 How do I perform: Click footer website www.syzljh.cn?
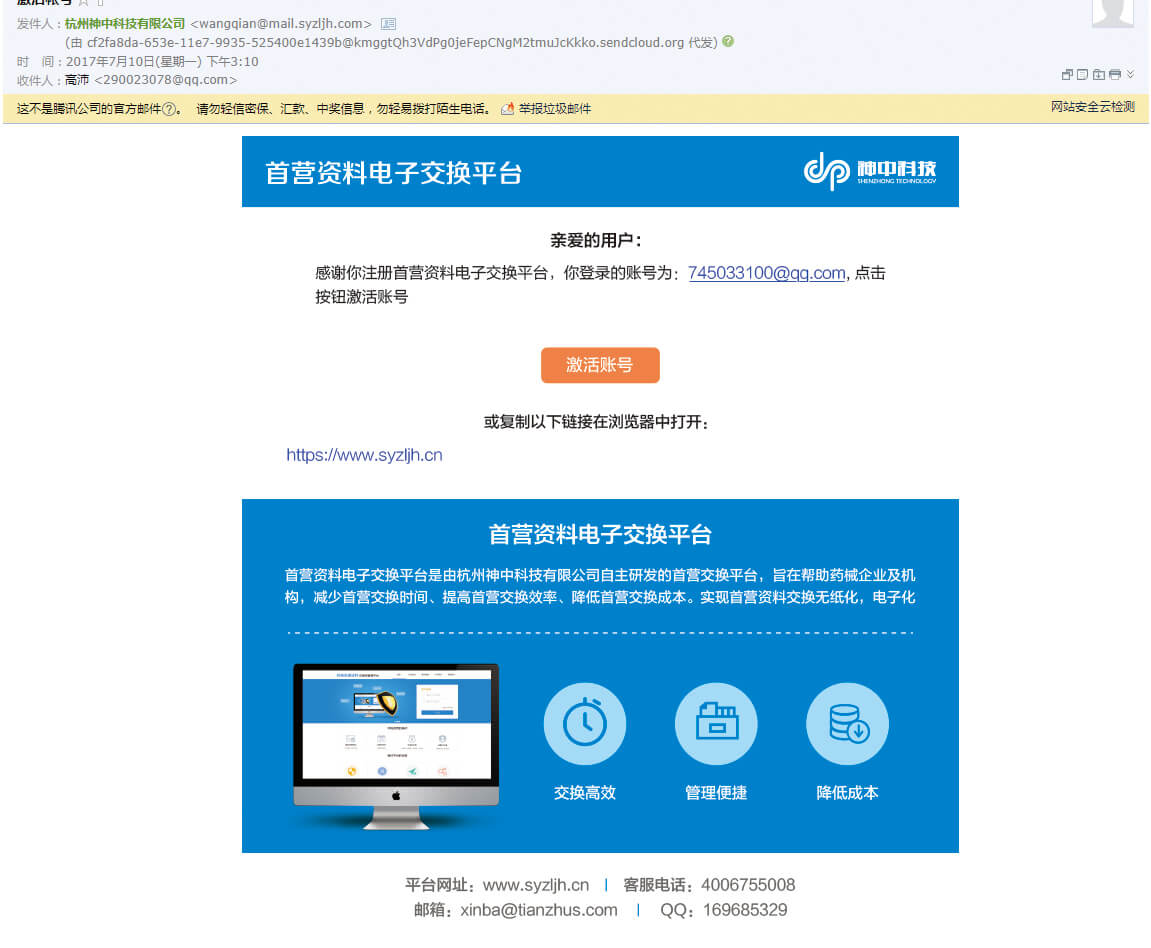(x=536, y=885)
